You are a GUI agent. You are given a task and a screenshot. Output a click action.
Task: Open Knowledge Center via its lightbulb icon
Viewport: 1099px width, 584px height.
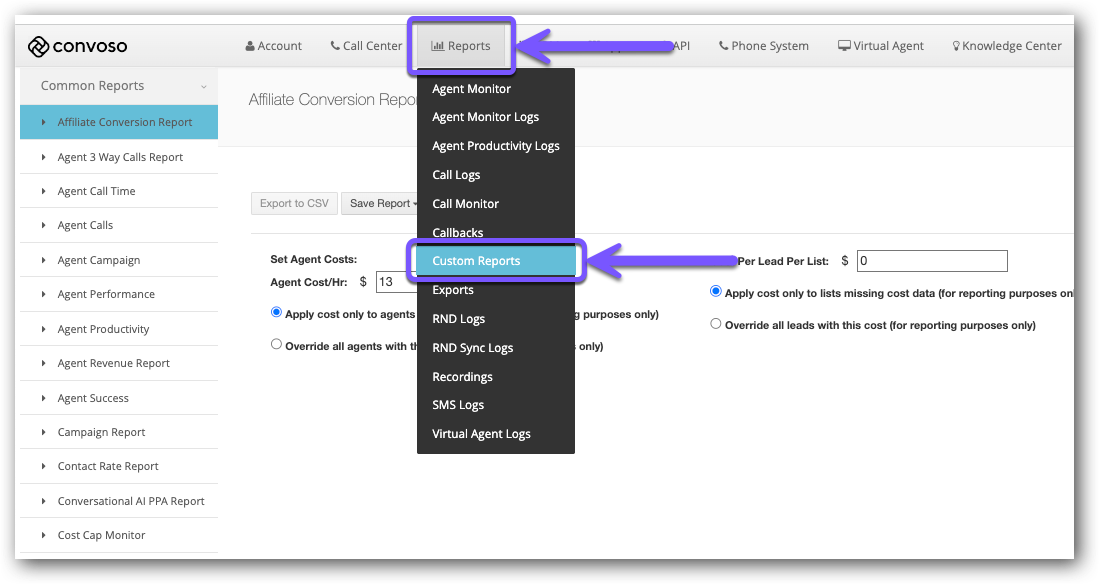pyautogui.click(x=957, y=45)
